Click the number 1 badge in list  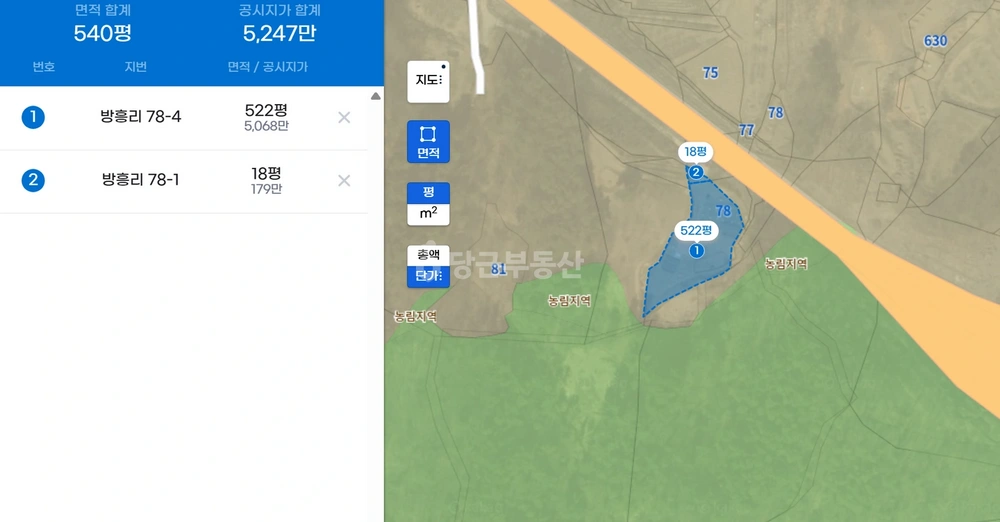point(33,117)
